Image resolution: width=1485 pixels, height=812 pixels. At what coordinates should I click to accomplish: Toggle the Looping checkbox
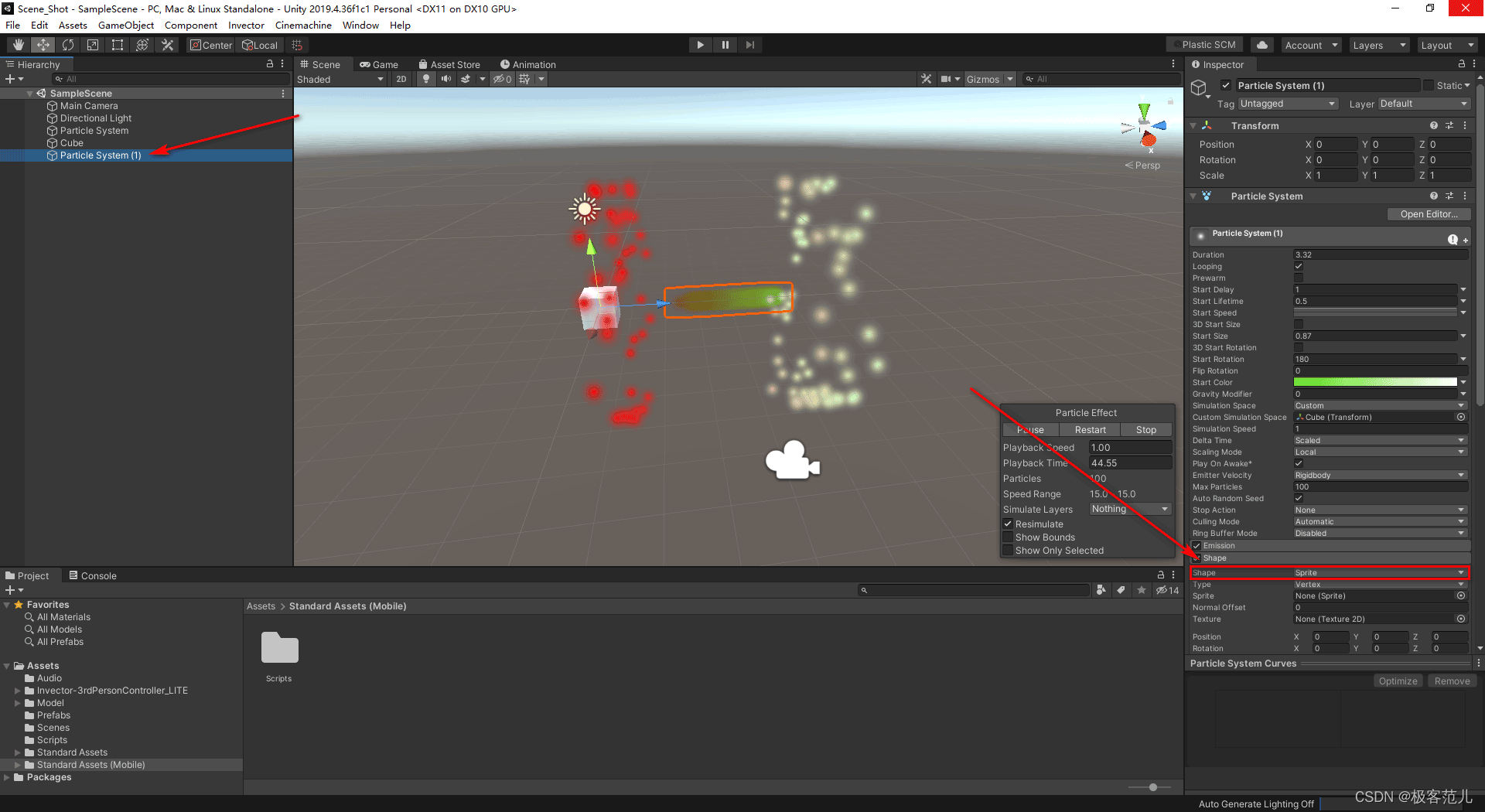(x=1299, y=266)
